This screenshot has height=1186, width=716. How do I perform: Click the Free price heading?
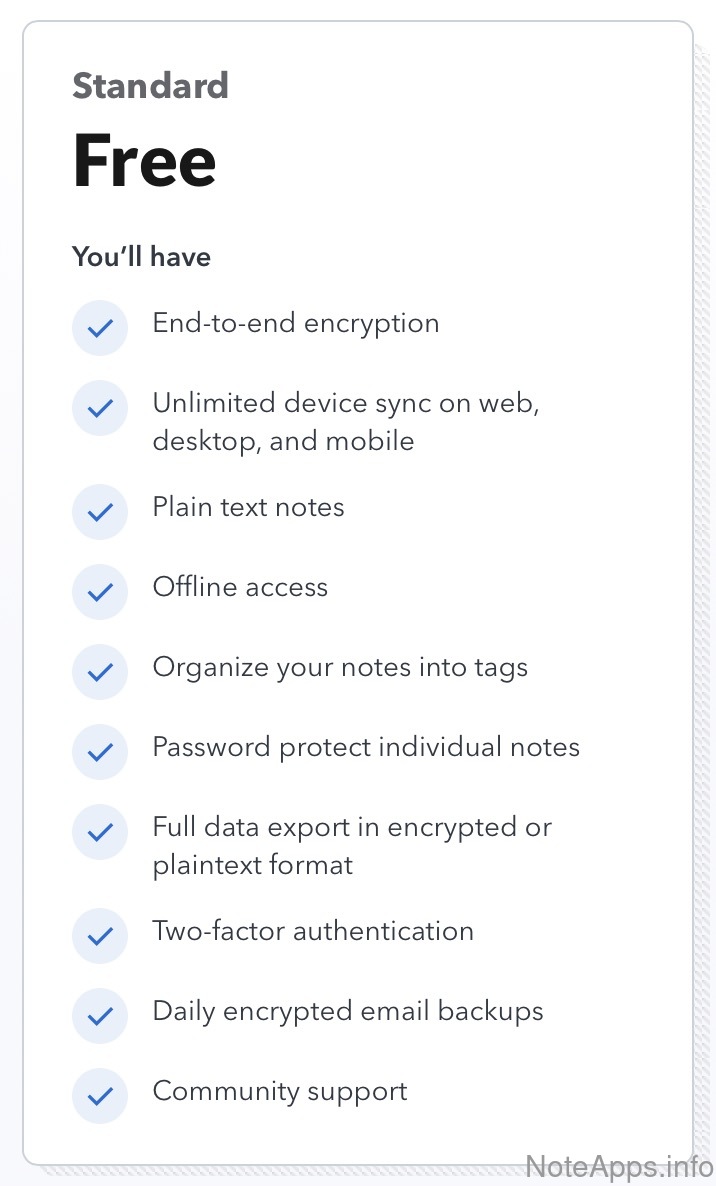tap(145, 161)
